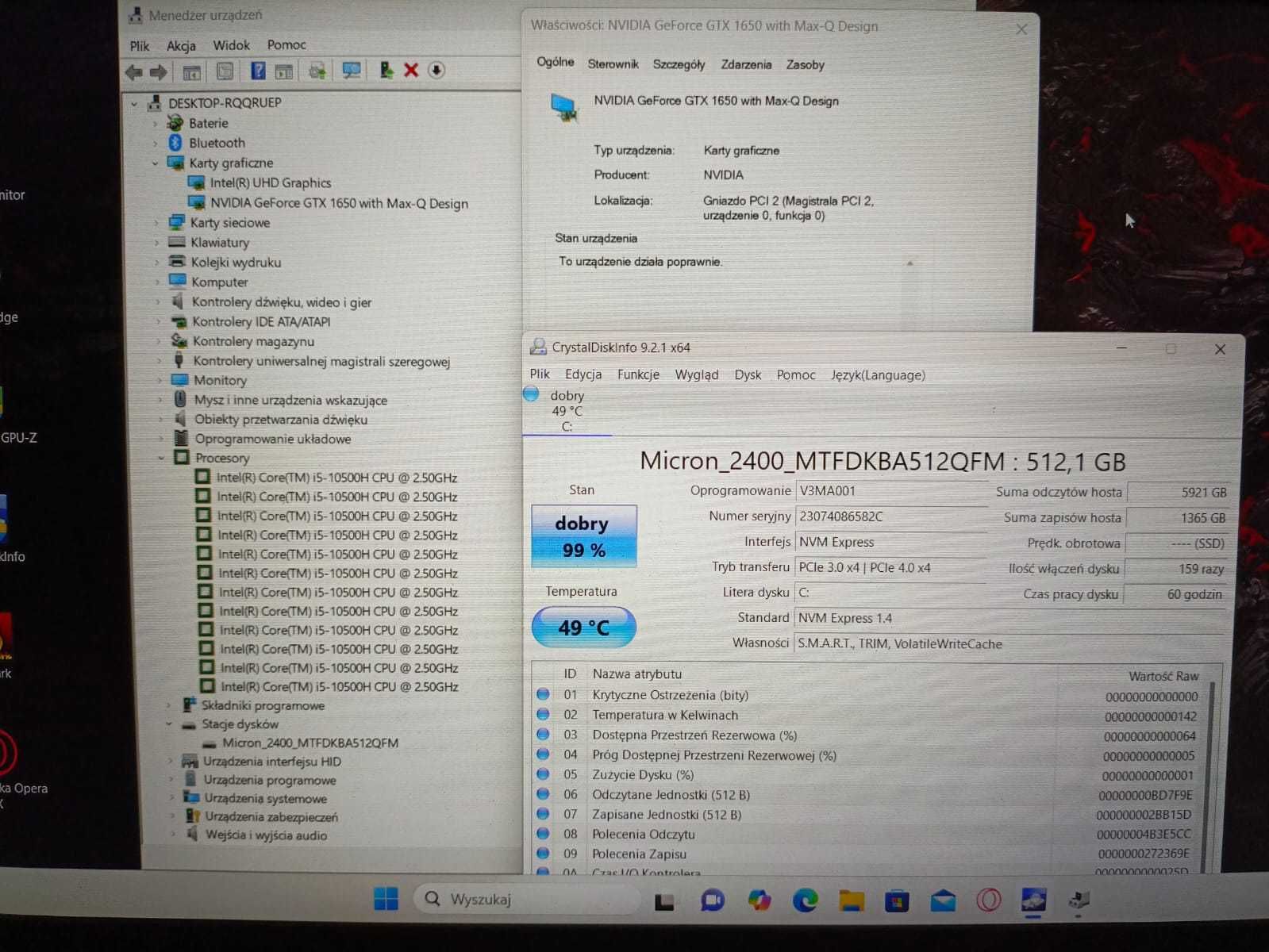This screenshot has width=1269, height=952.
Task: Click the Disable device down-arrow icon
Action: (436, 70)
